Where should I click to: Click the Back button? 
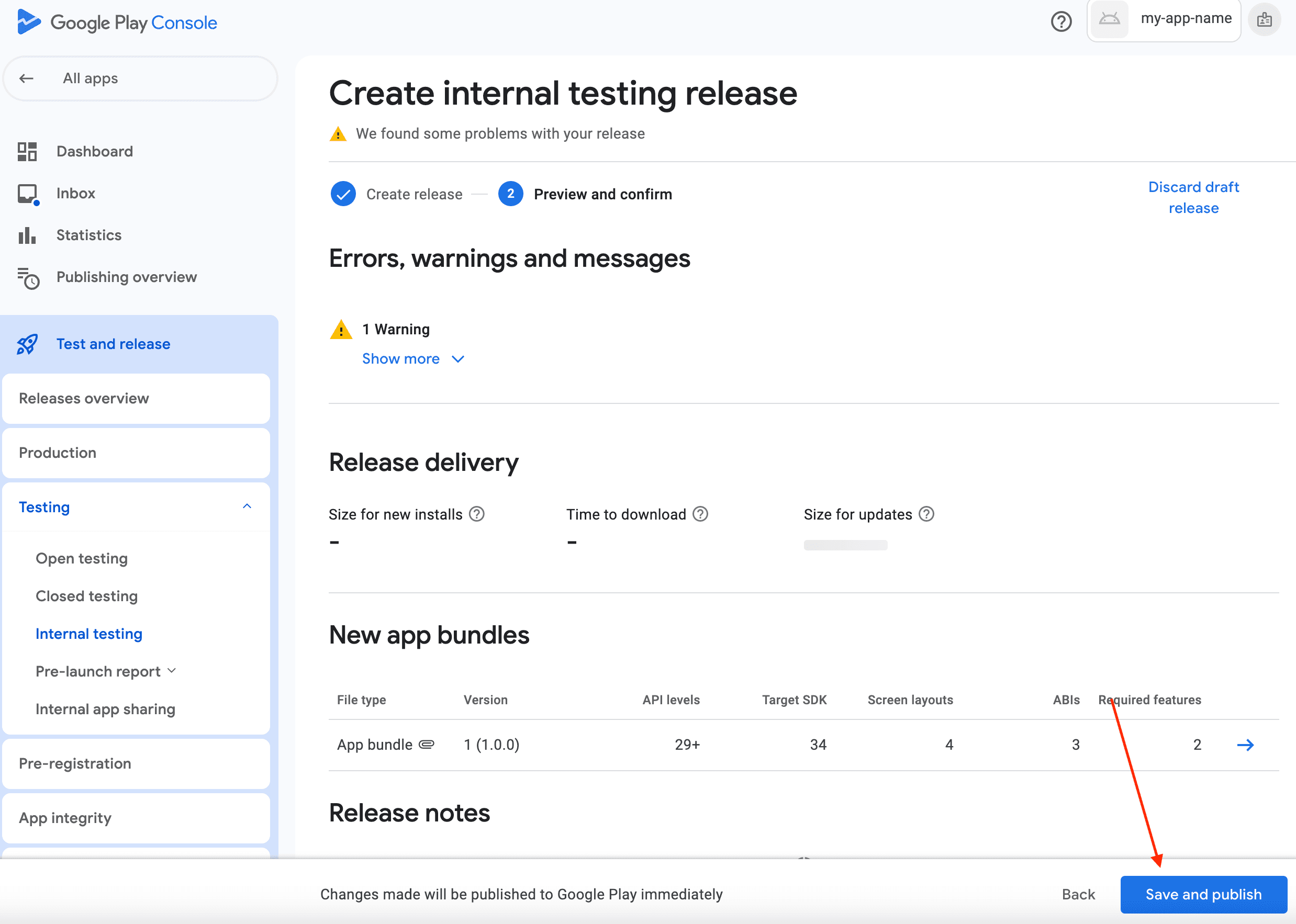tap(1078, 894)
